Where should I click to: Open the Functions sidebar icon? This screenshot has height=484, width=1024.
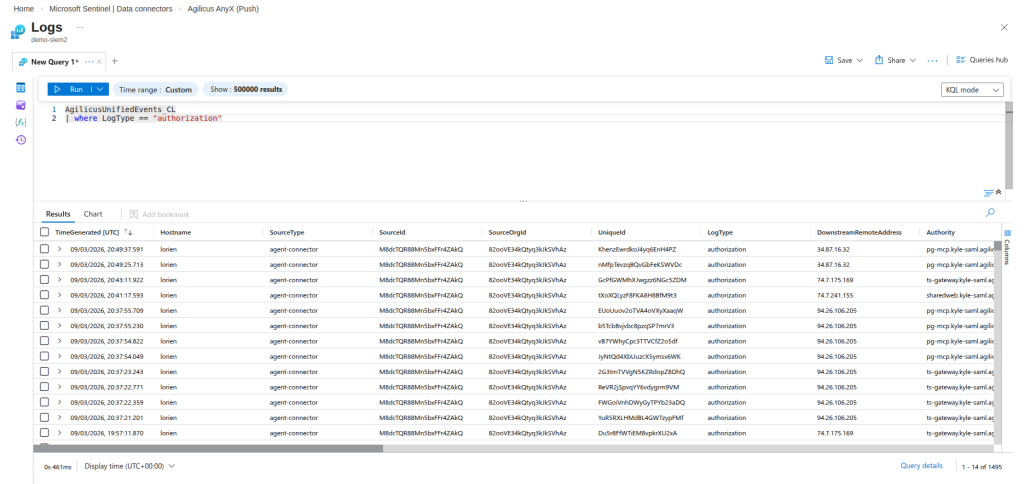(20, 122)
